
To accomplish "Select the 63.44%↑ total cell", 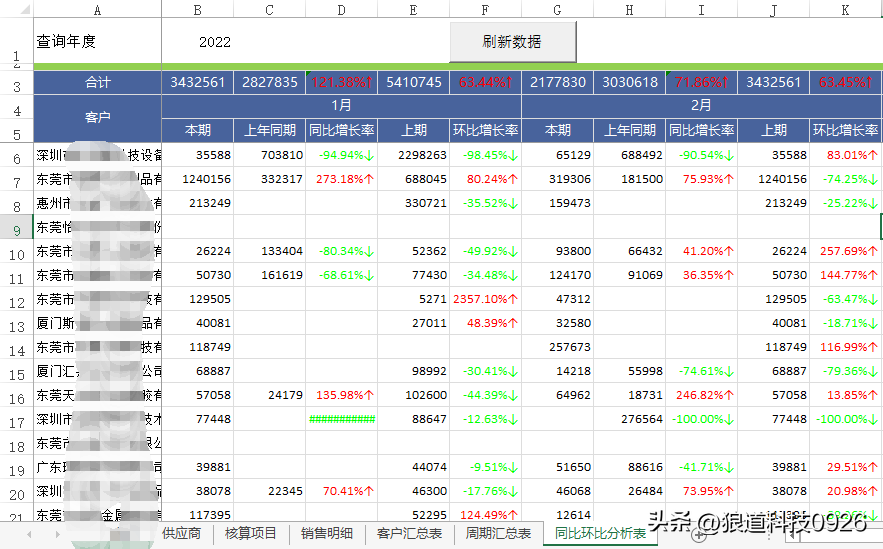I will (x=485, y=82).
